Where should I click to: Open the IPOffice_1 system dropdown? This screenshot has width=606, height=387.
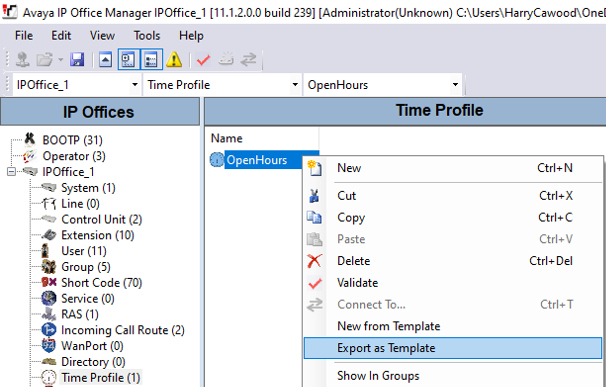click(x=135, y=84)
